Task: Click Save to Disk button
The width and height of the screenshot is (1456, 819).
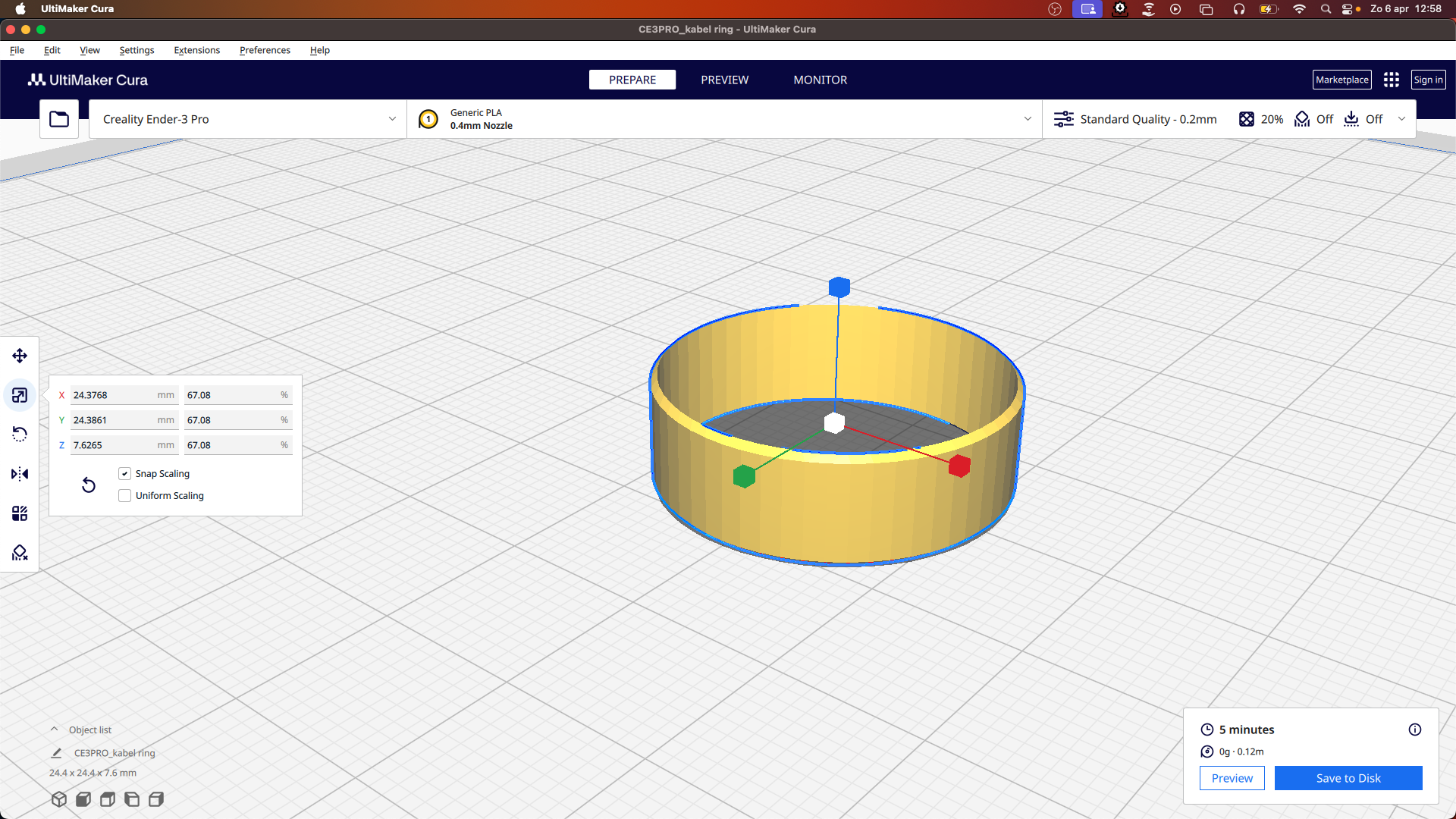Action: (1348, 778)
